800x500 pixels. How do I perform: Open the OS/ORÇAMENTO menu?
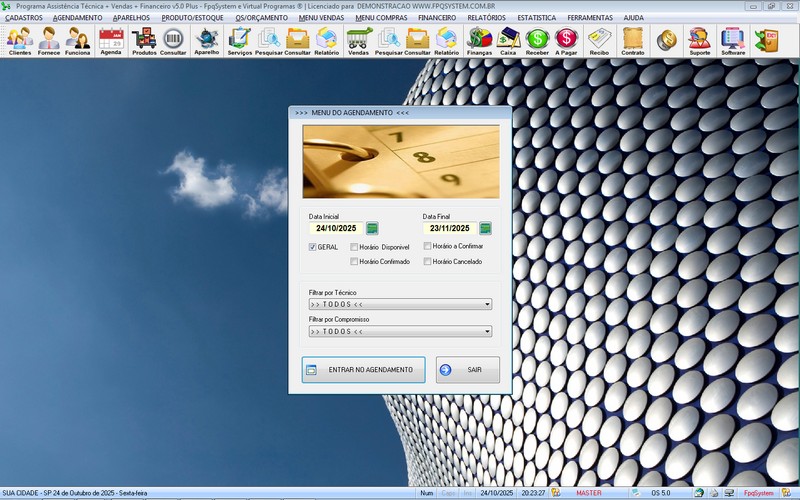point(262,17)
